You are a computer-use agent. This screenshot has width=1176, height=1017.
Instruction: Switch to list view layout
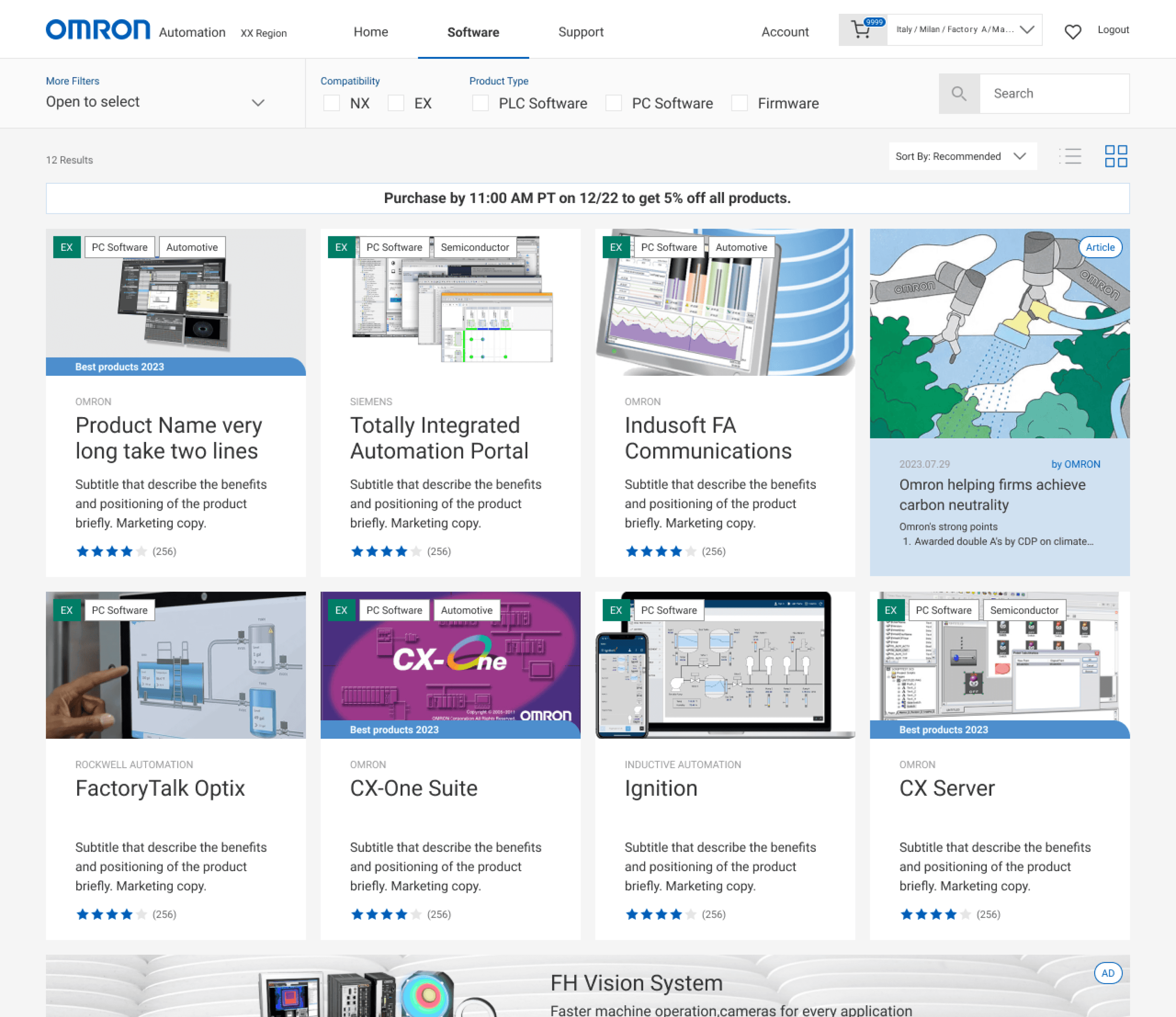pos(1070,156)
